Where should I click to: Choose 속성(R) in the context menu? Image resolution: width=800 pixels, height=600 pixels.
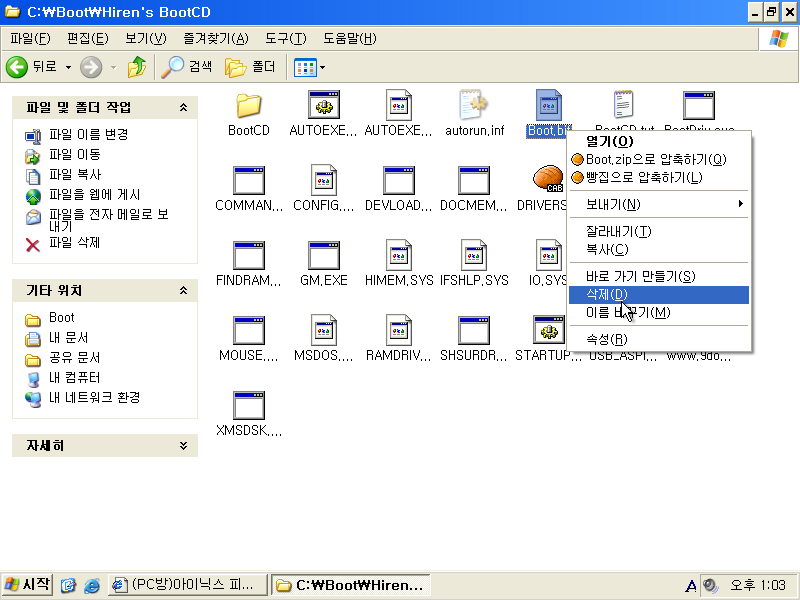tap(607, 339)
